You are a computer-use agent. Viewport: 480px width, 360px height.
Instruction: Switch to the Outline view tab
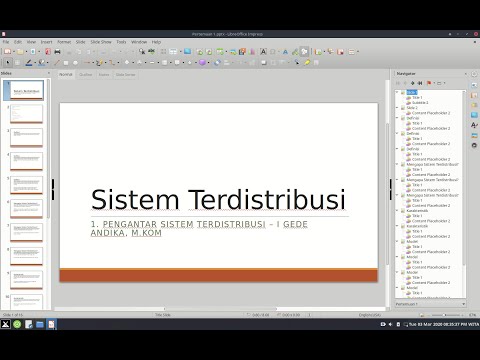click(85, 75)
